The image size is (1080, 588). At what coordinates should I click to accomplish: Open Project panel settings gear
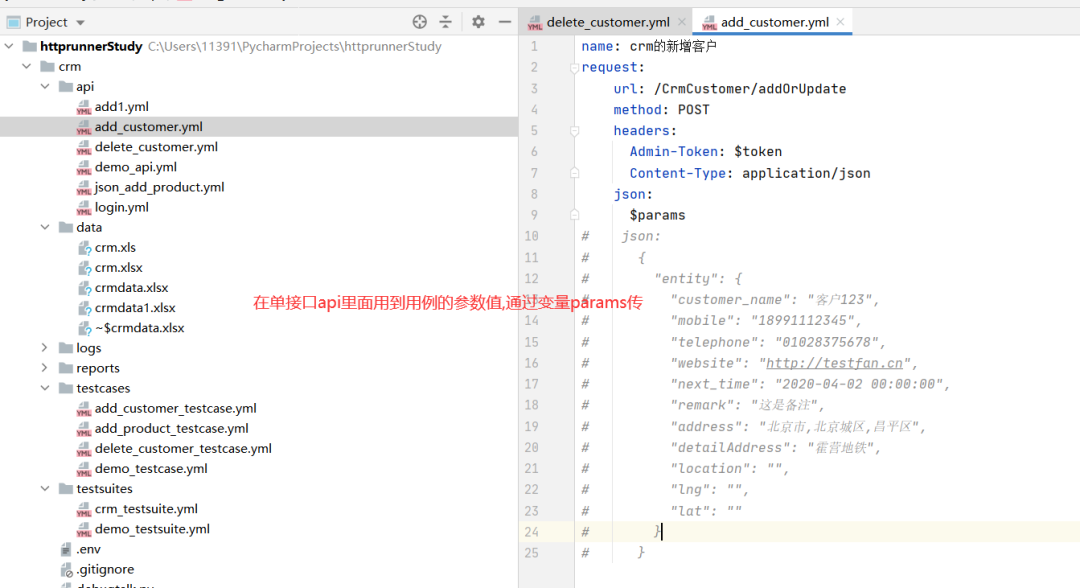478,22
